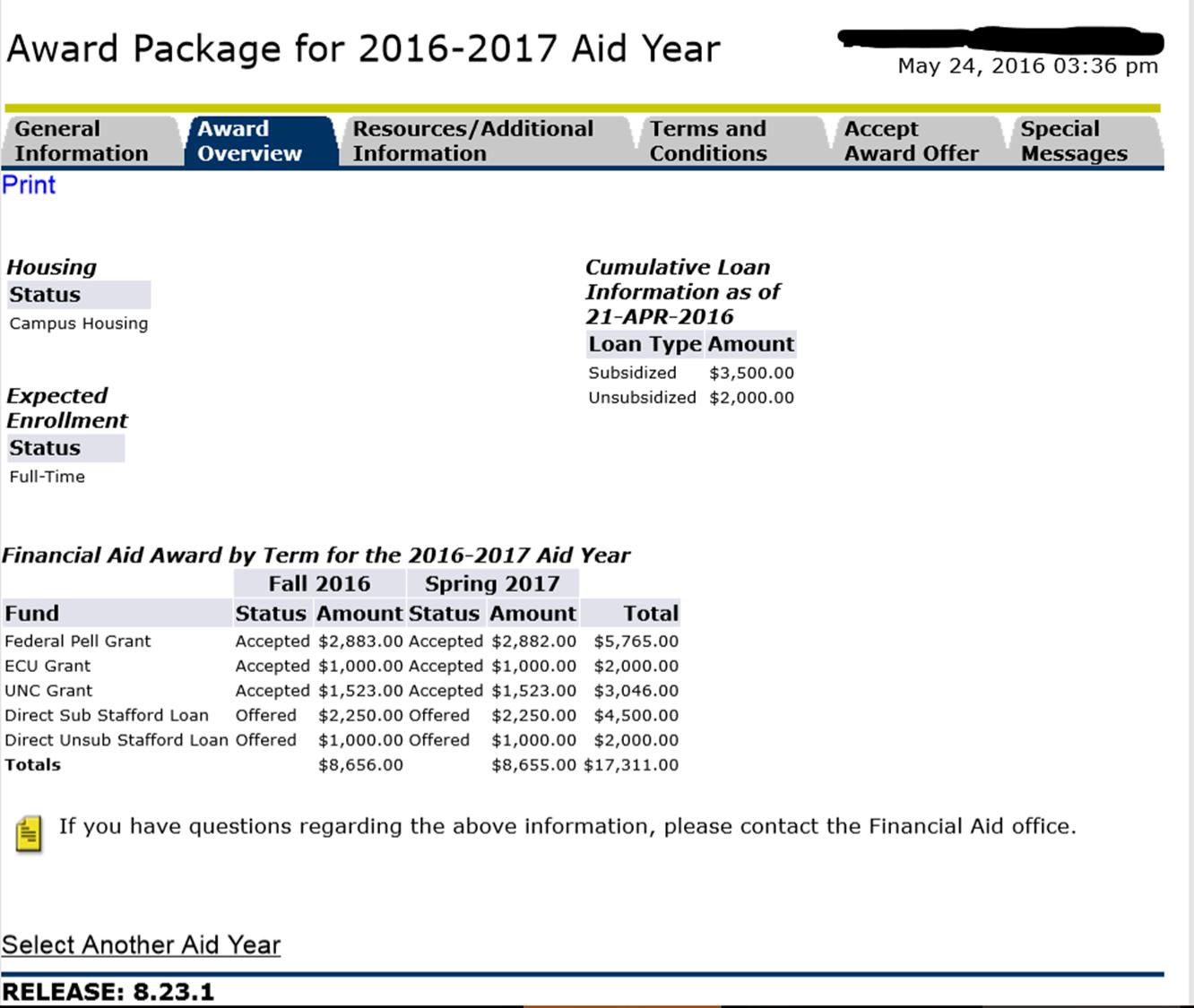Select the Expected Enrollment heading
1194x1008 pixels.
67,409
